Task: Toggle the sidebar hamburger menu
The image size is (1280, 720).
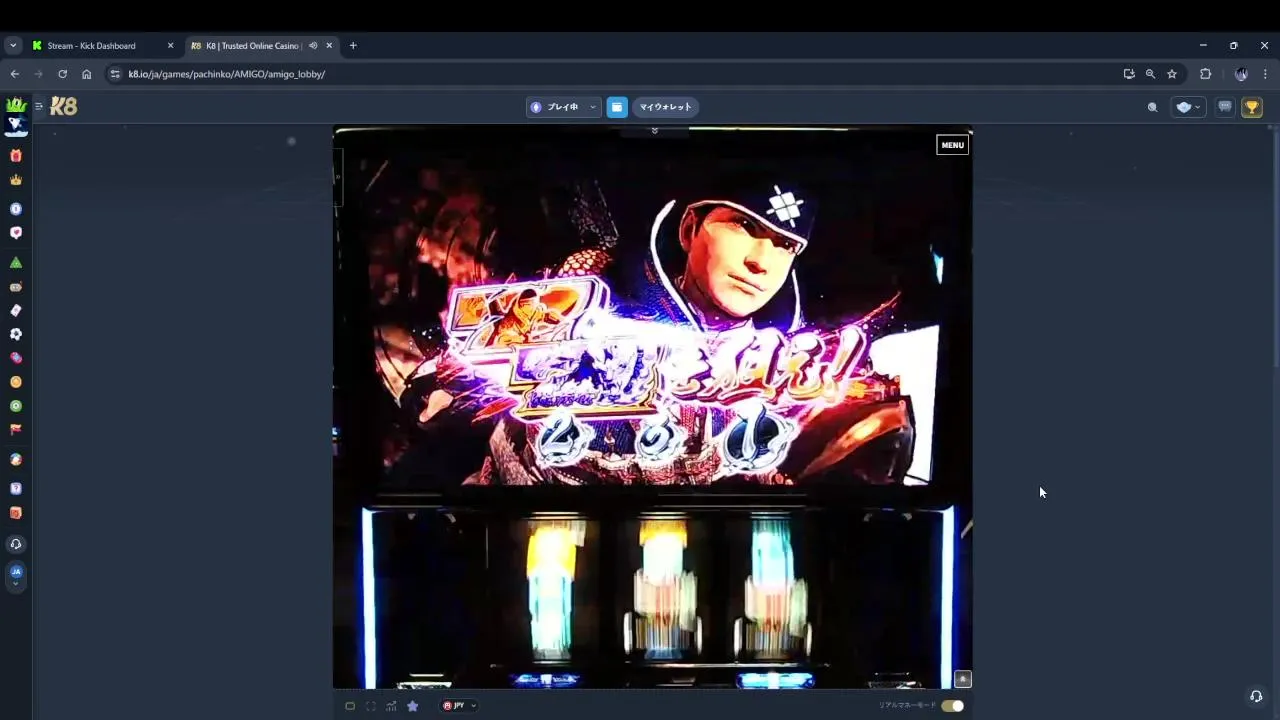Action: coord(39,106)
